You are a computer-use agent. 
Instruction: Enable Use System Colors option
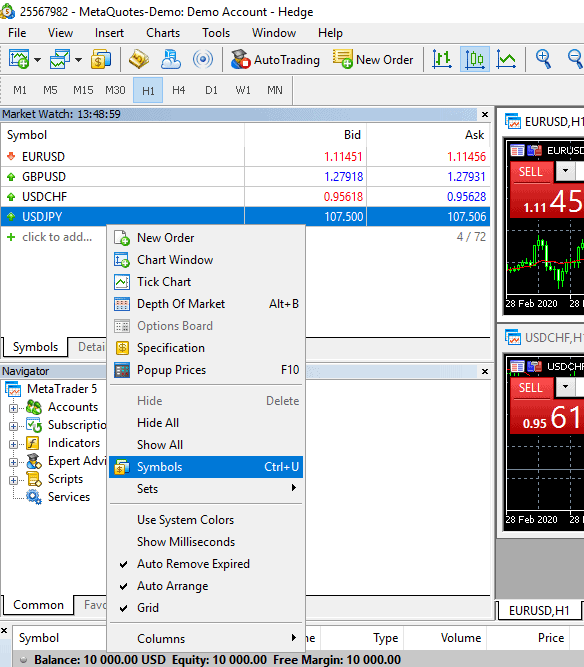(206, 520)
